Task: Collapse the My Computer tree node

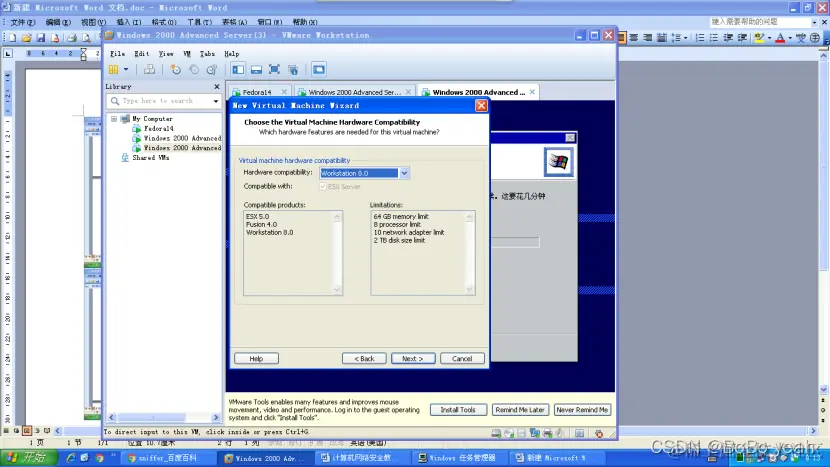Action: click(x=114, y=119)
